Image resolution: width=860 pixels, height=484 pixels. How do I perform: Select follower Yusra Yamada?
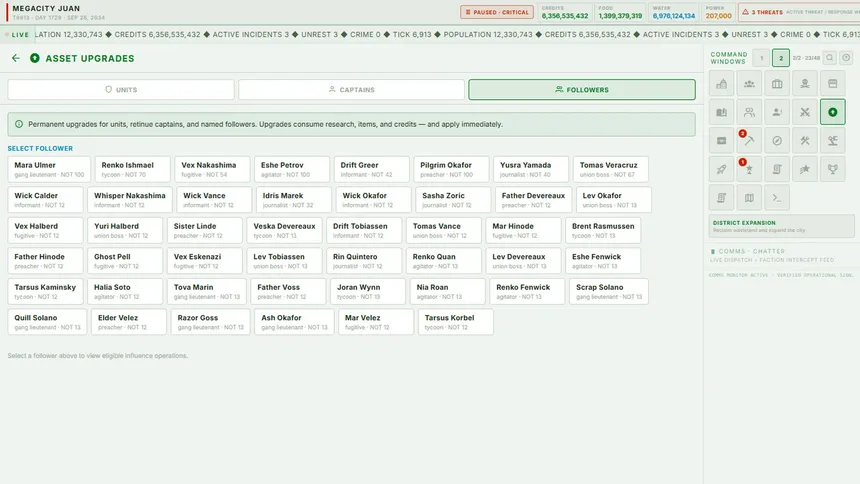[531, 169]
